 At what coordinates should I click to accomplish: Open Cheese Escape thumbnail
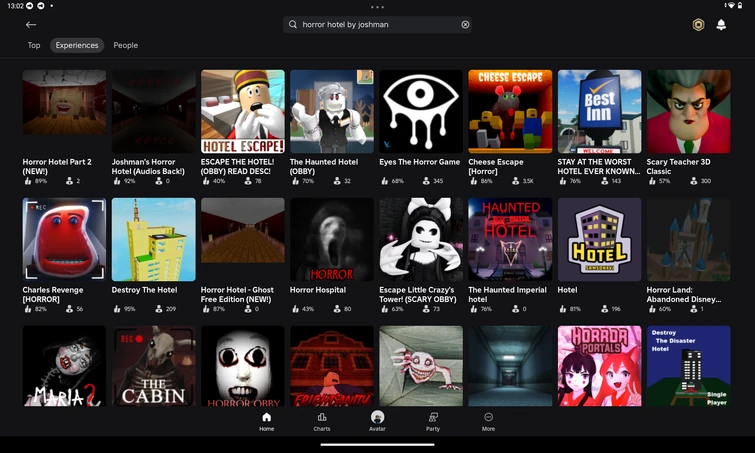(x=510, y=112)
